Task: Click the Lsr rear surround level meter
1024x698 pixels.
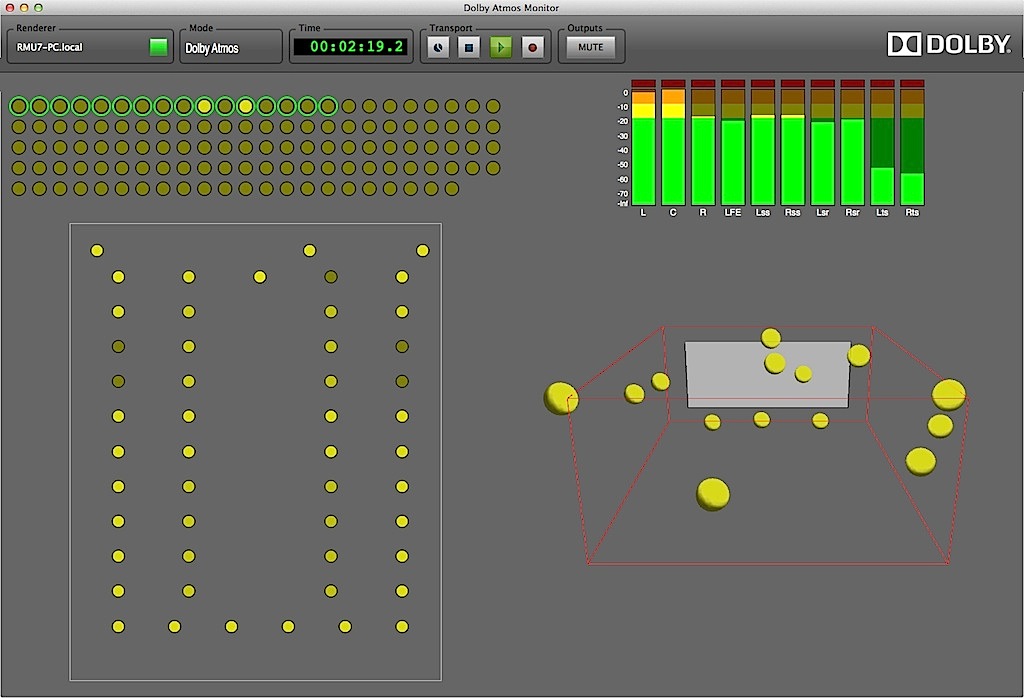Action: click(823, 142)
